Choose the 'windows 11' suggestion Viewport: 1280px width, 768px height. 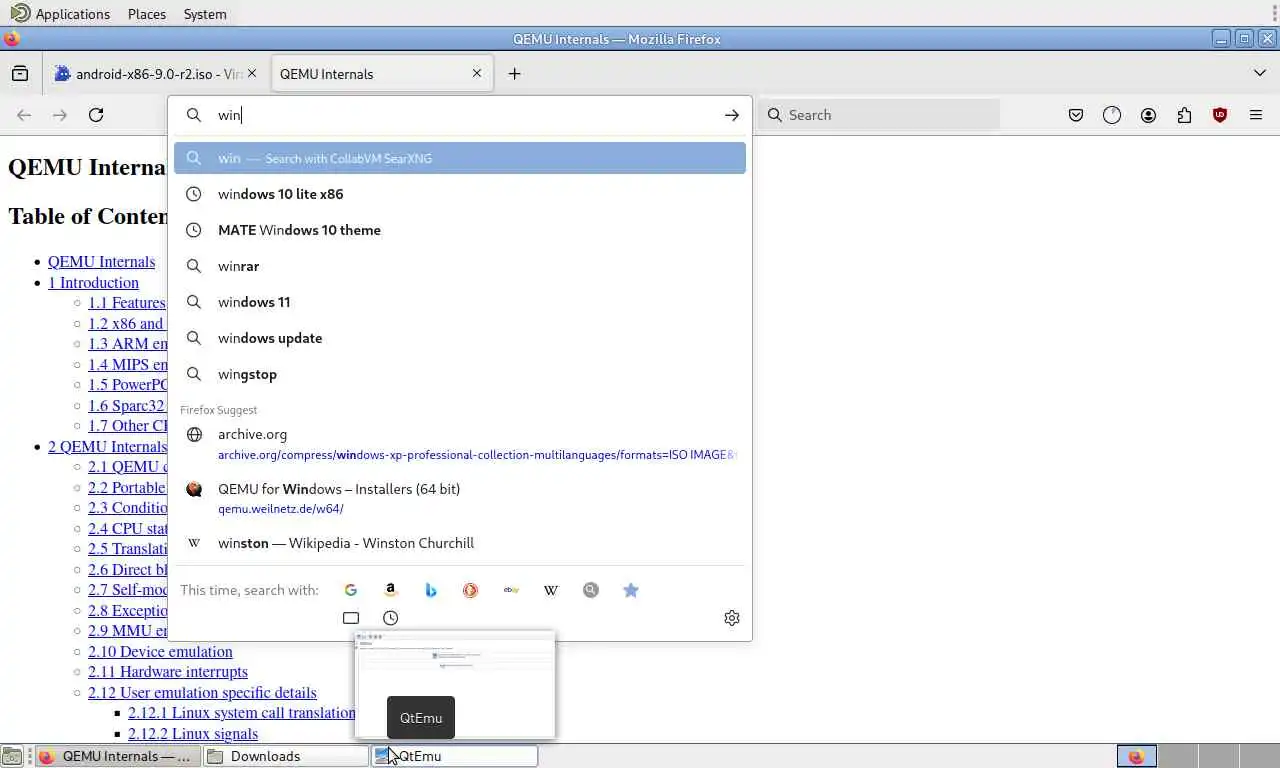coord(460,302)
